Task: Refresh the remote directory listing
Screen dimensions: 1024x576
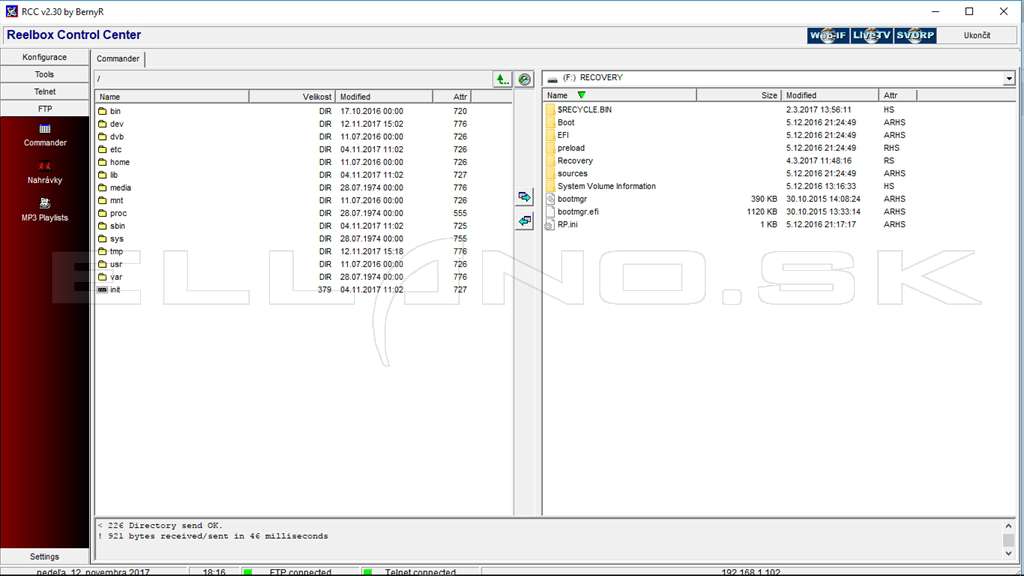Action: pyautogui.click(x=524, y=79)
